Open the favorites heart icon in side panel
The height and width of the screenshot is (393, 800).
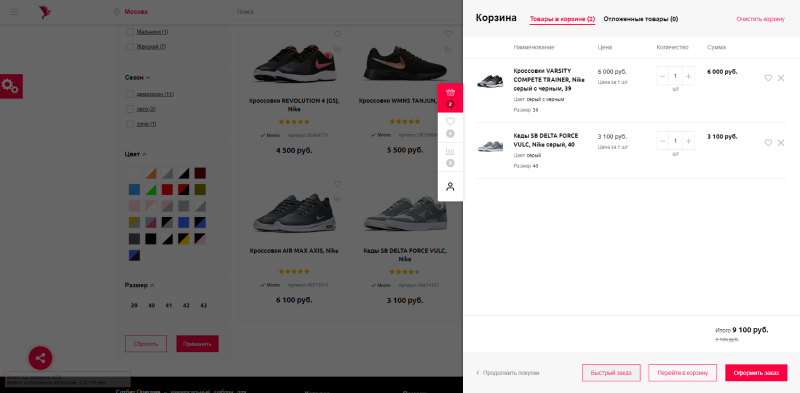tap(450, 127)
